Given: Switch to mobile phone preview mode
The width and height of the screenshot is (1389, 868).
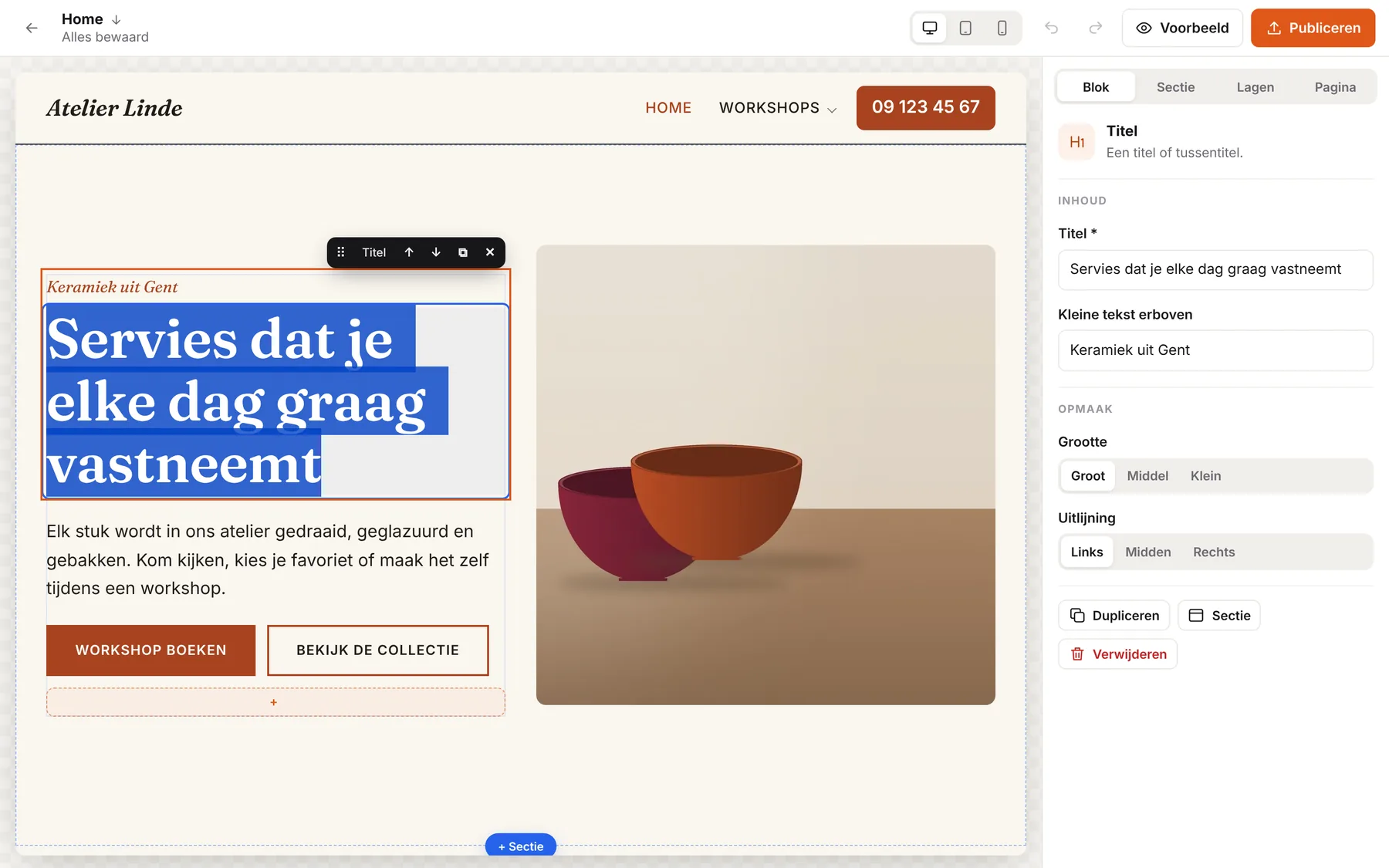Looking at the screenshot, I should tap(1002, 28).
